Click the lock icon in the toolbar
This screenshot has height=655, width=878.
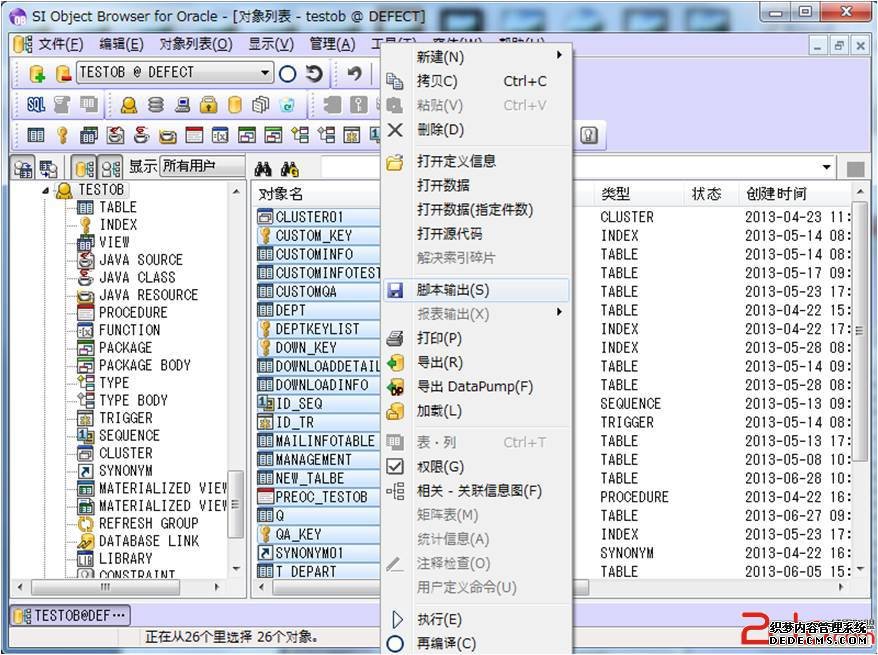click(208, 104)
